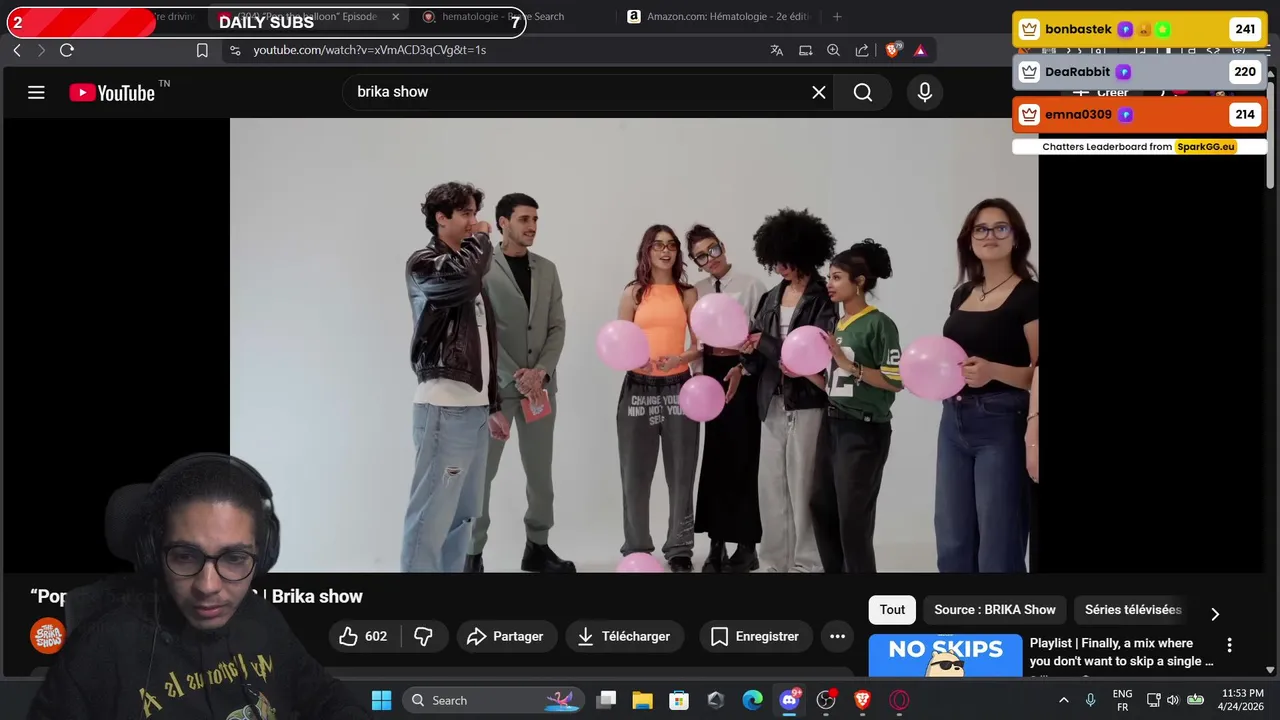Go to the YouTube home logo
The height and width of the screenshot is (720, 1280).
[112, 93]
